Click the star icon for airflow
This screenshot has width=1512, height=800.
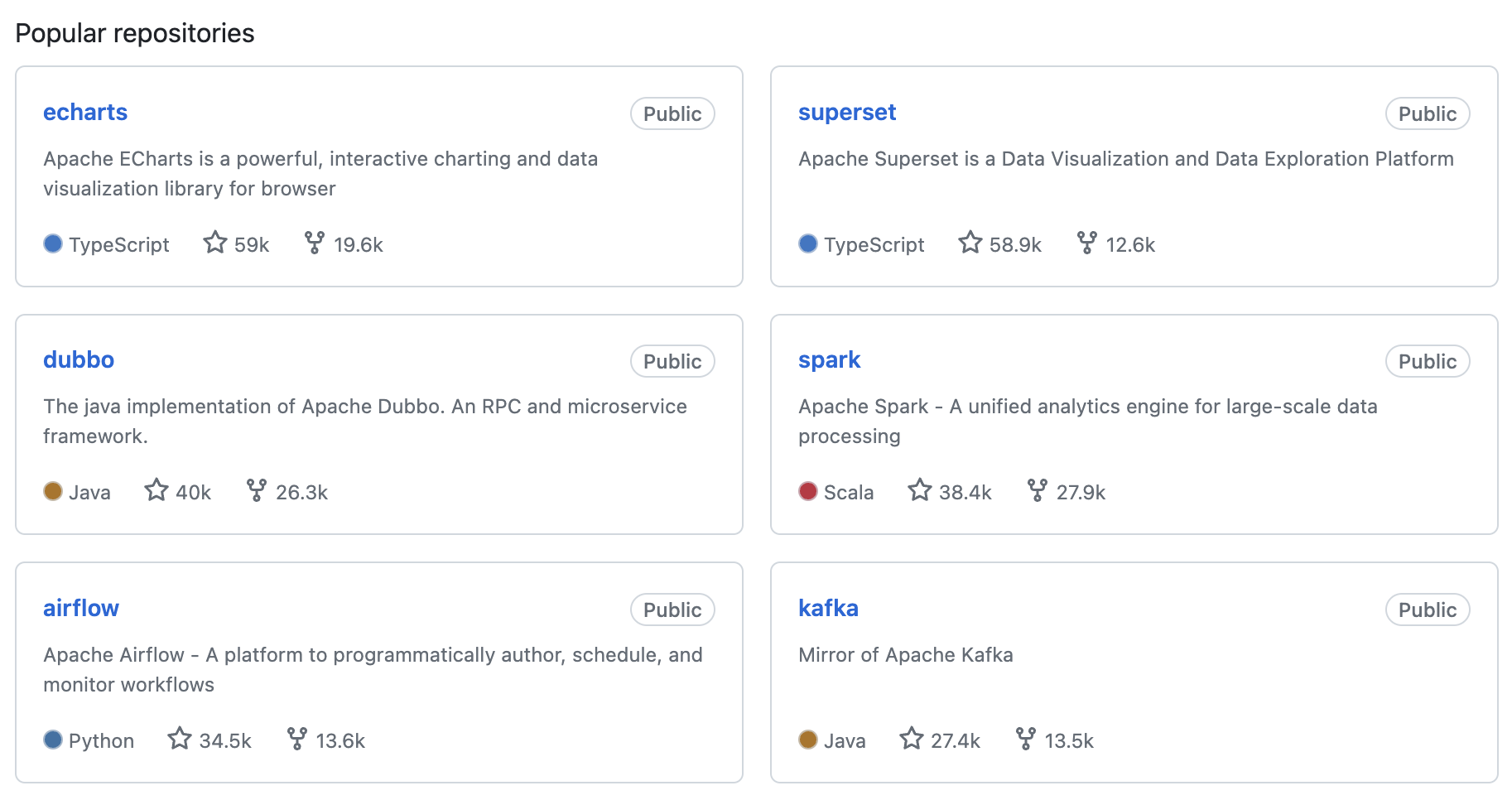(x=180, y=739)
